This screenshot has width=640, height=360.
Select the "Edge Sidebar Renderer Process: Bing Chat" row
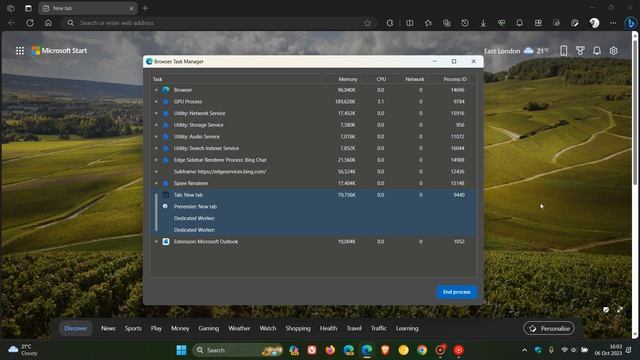coord(313,160)
